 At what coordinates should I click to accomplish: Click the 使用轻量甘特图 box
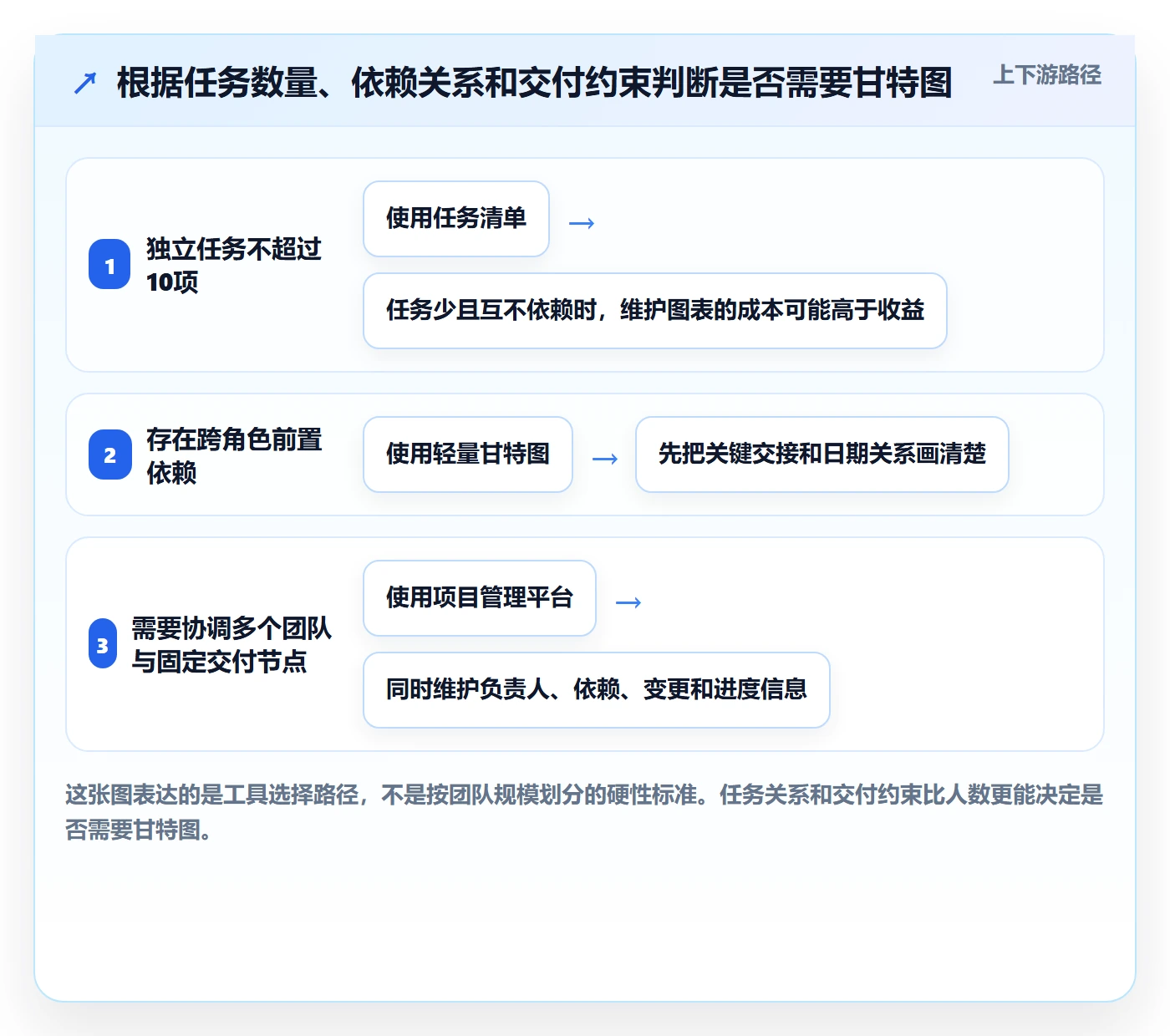pyautogui.click(x=468, y=455)
